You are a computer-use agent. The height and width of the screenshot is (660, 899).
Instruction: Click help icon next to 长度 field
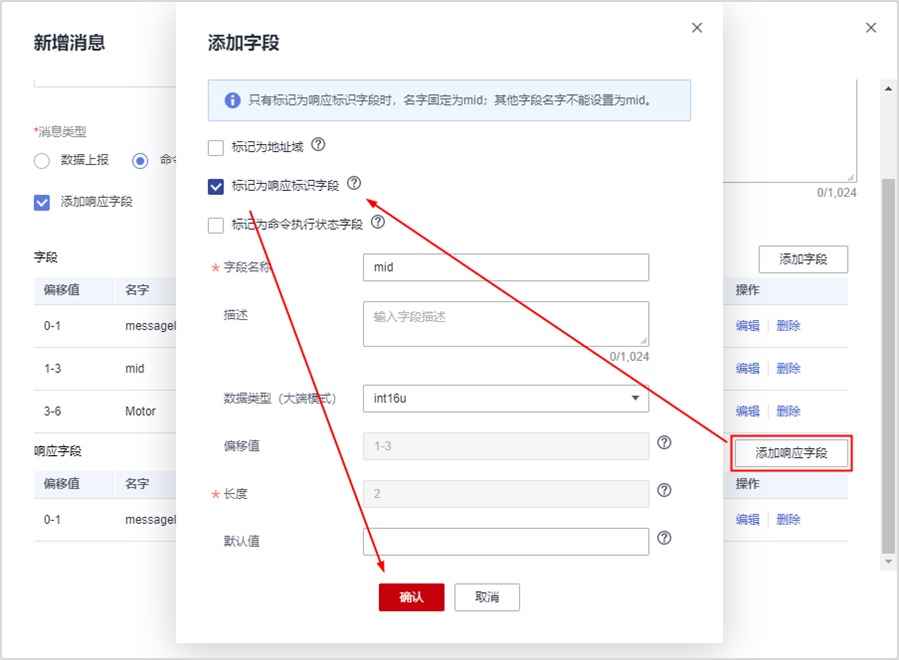664,491
